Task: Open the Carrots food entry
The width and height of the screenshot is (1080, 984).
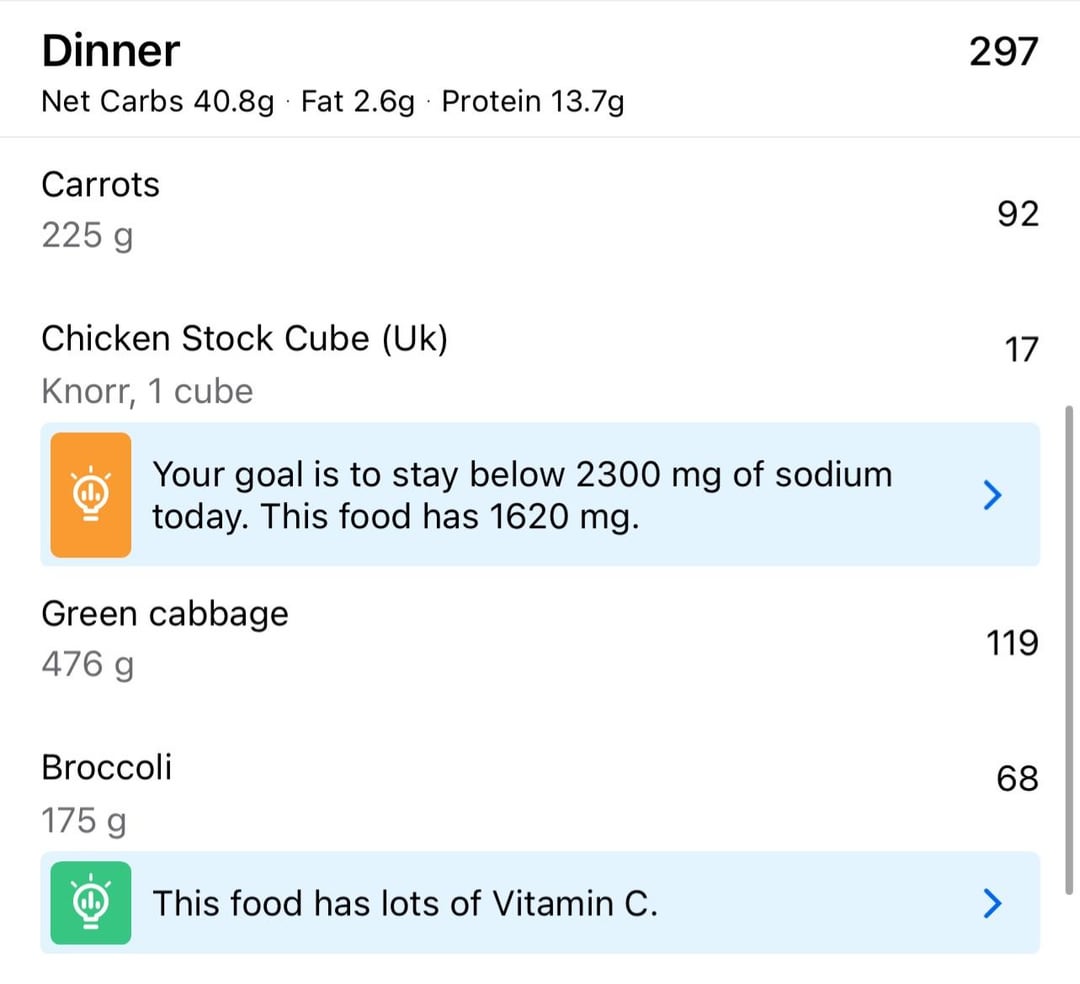Action: click(540, 211)
